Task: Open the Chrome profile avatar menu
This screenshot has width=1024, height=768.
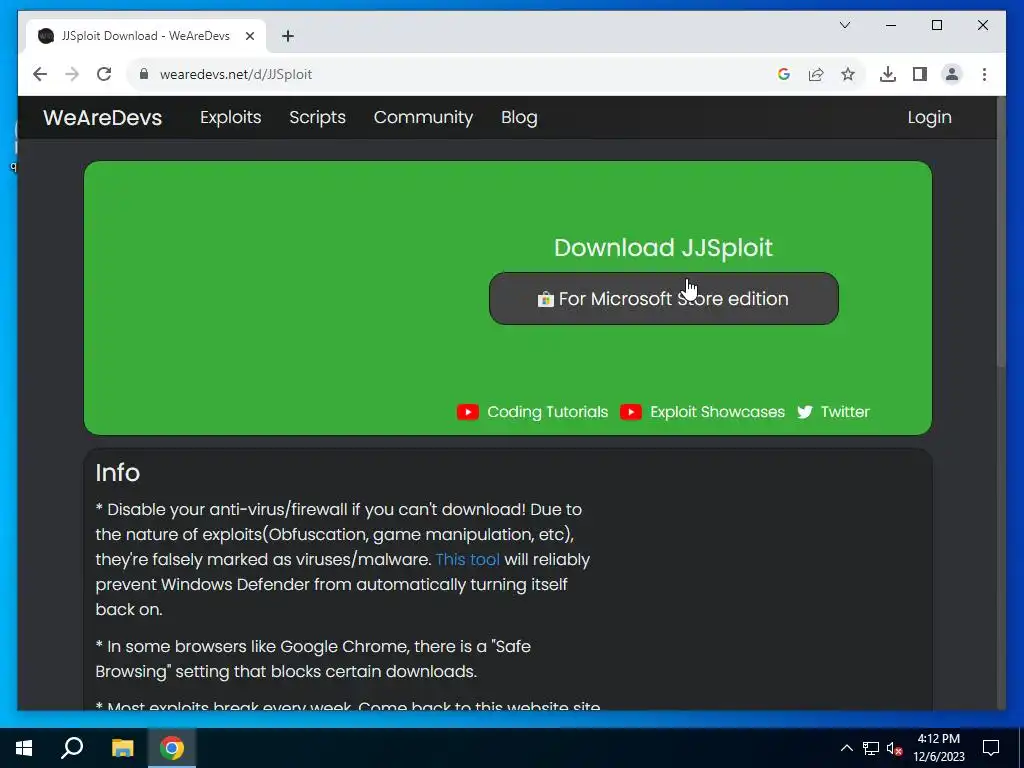Action: click(952, 74)
